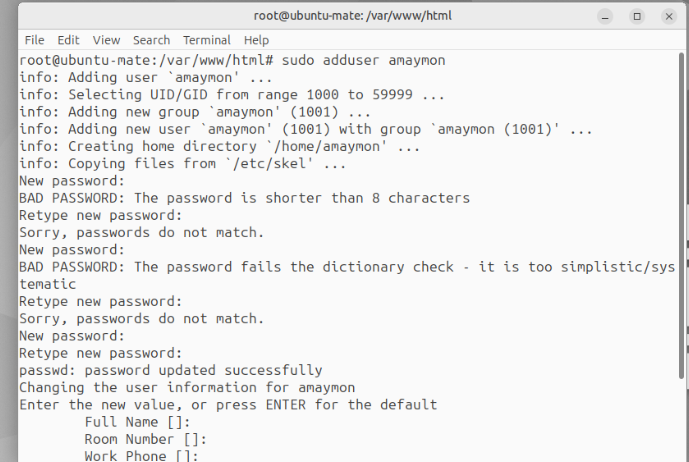Maximize the terminal window
The width and height of the screenshot is (689, 462).
(637, 17)
